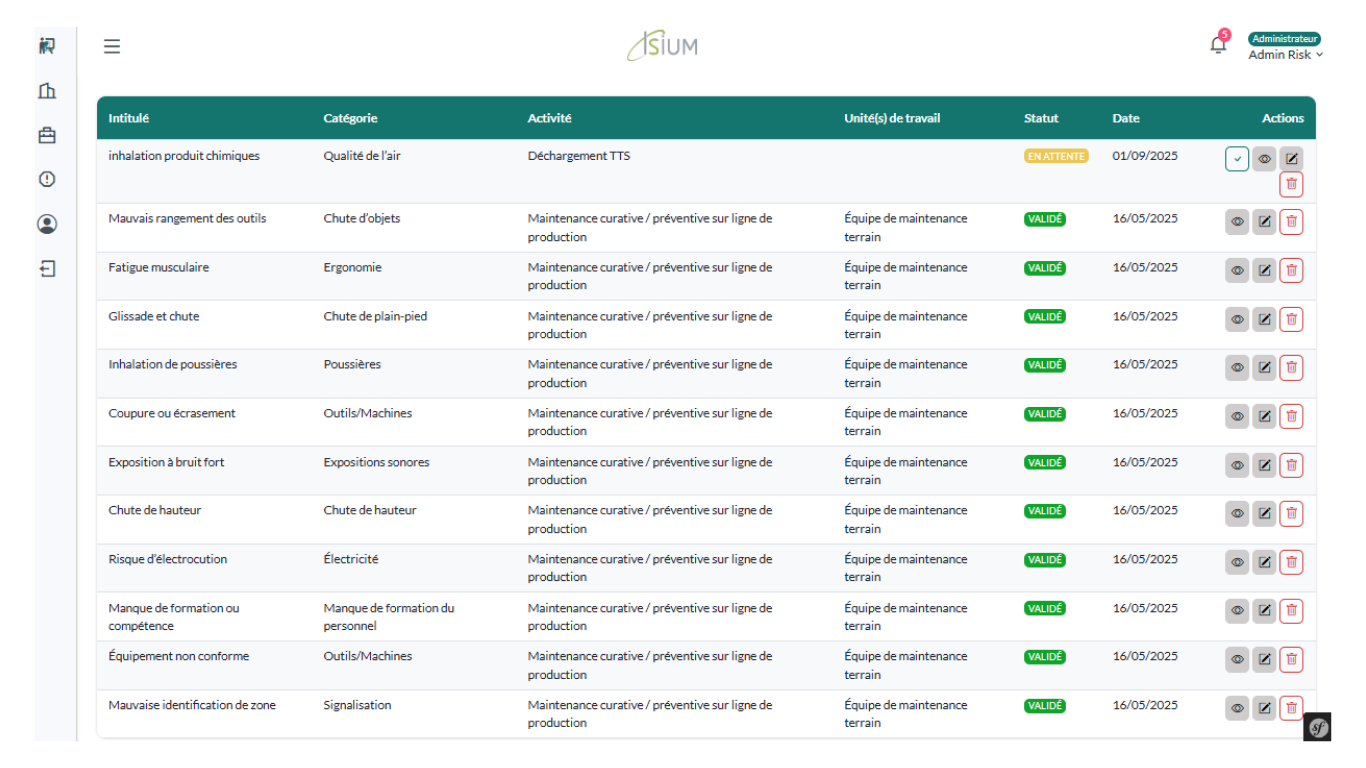Click the 'Statut' column header
Viewport: 1366px width, 768px height.
1040,118
